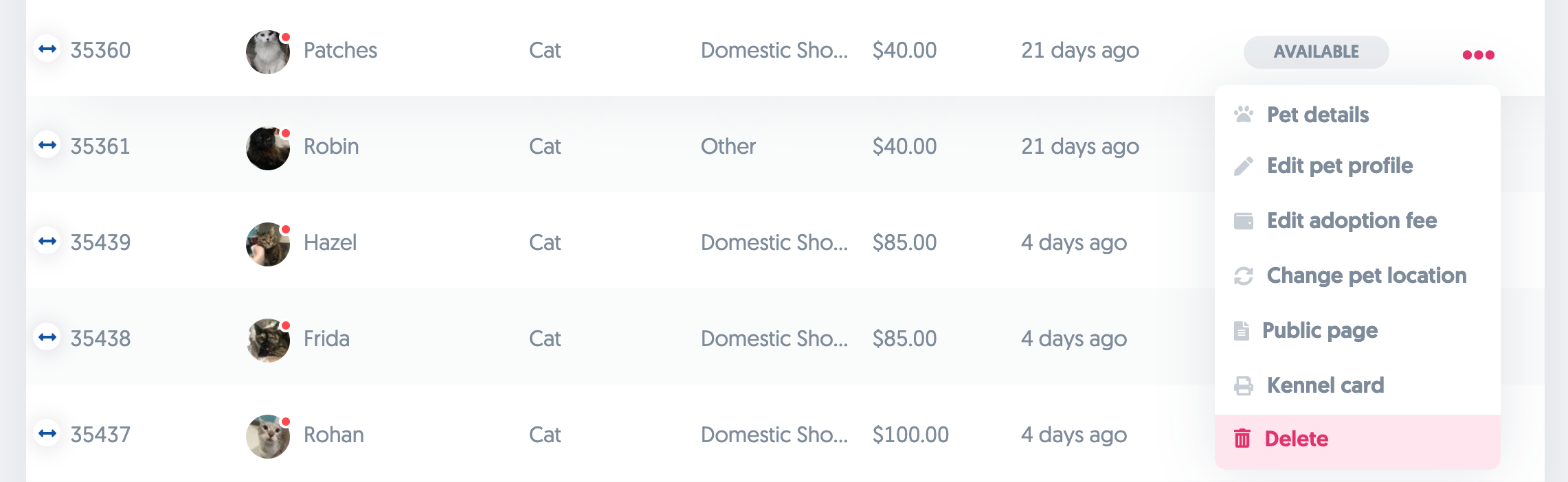1568x482 pixels.
Task: Choose Edit adoption fee in menu
Action: [x=1352, y=220]
